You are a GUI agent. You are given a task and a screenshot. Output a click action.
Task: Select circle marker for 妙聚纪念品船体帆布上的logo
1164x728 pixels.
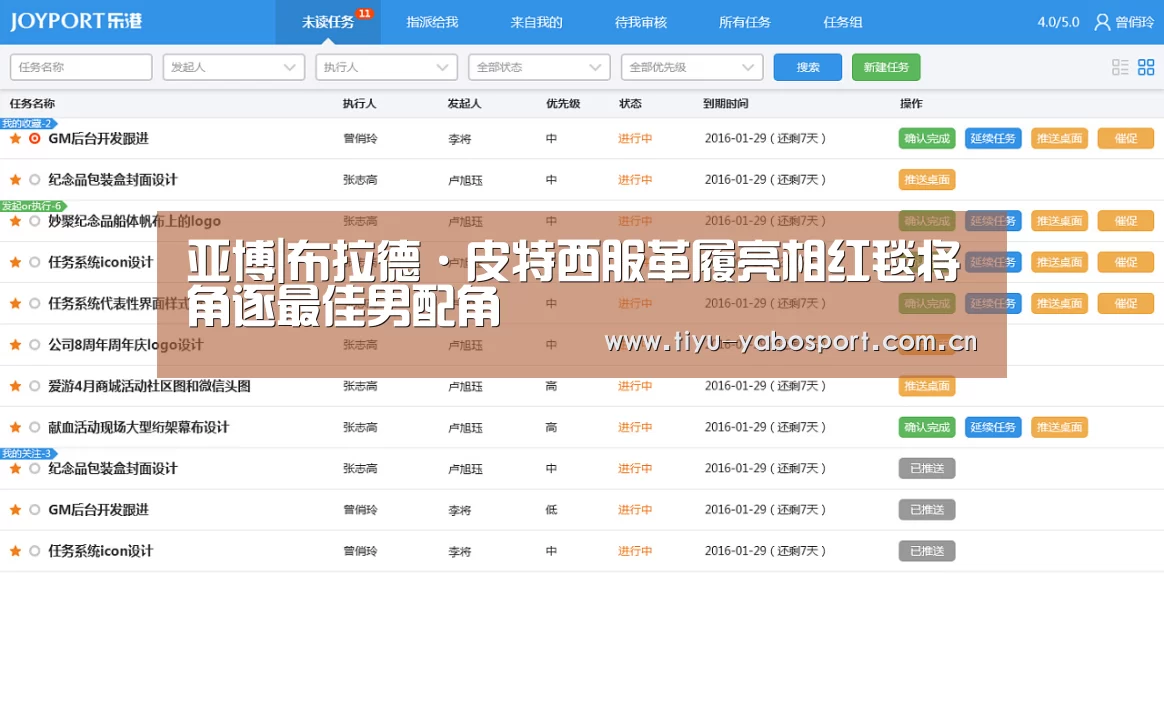(x=34, y=221)
